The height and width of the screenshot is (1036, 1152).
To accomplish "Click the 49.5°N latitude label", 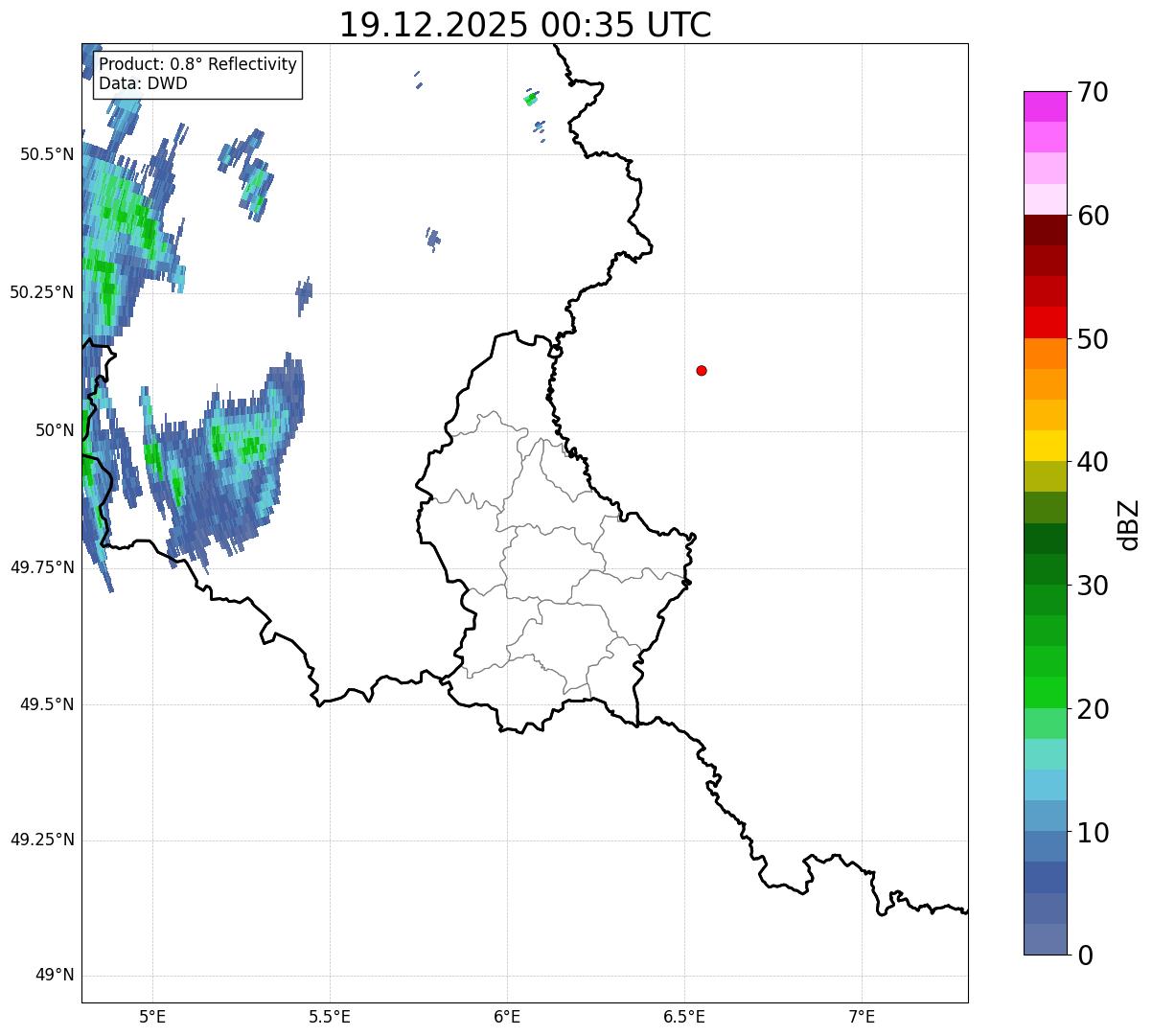I will (46, 704).
